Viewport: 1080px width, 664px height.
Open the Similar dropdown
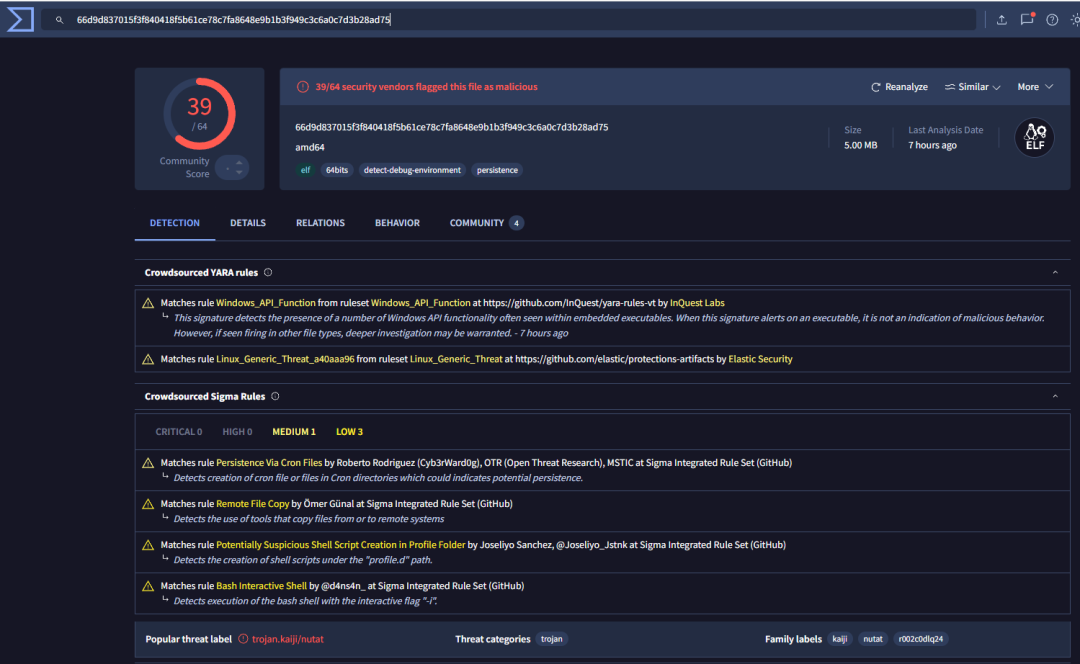[x=973, y=87]
